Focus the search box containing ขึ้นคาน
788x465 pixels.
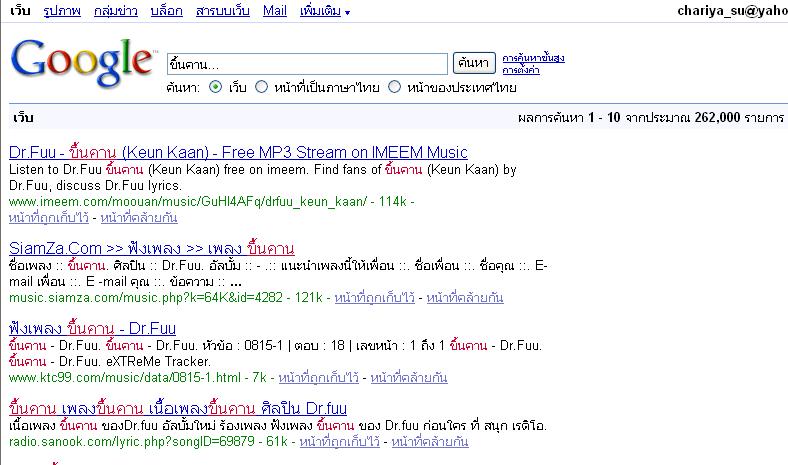pyautogui.click(x=307, y=64)
